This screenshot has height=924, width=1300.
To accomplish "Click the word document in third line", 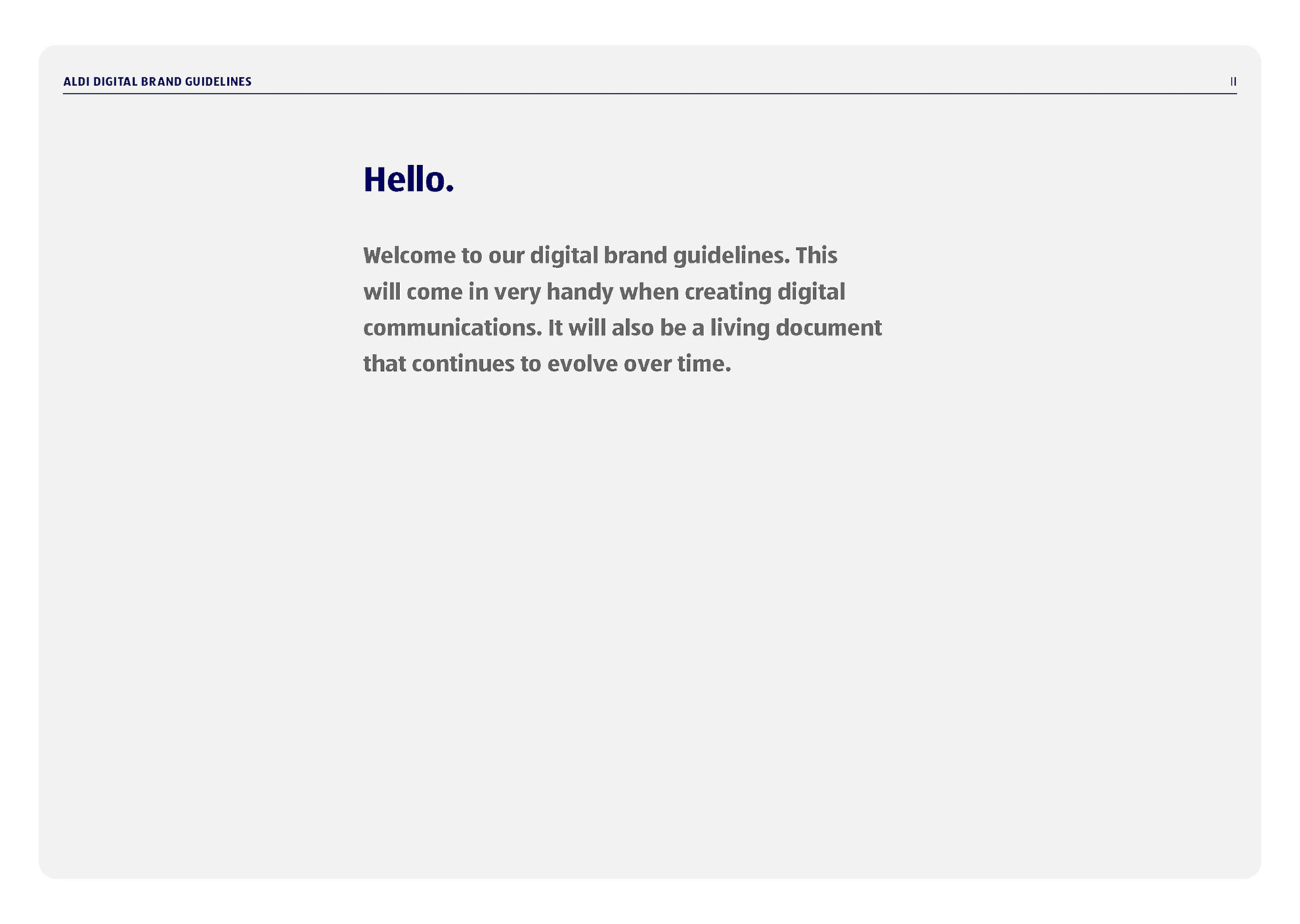I will 828,328.
